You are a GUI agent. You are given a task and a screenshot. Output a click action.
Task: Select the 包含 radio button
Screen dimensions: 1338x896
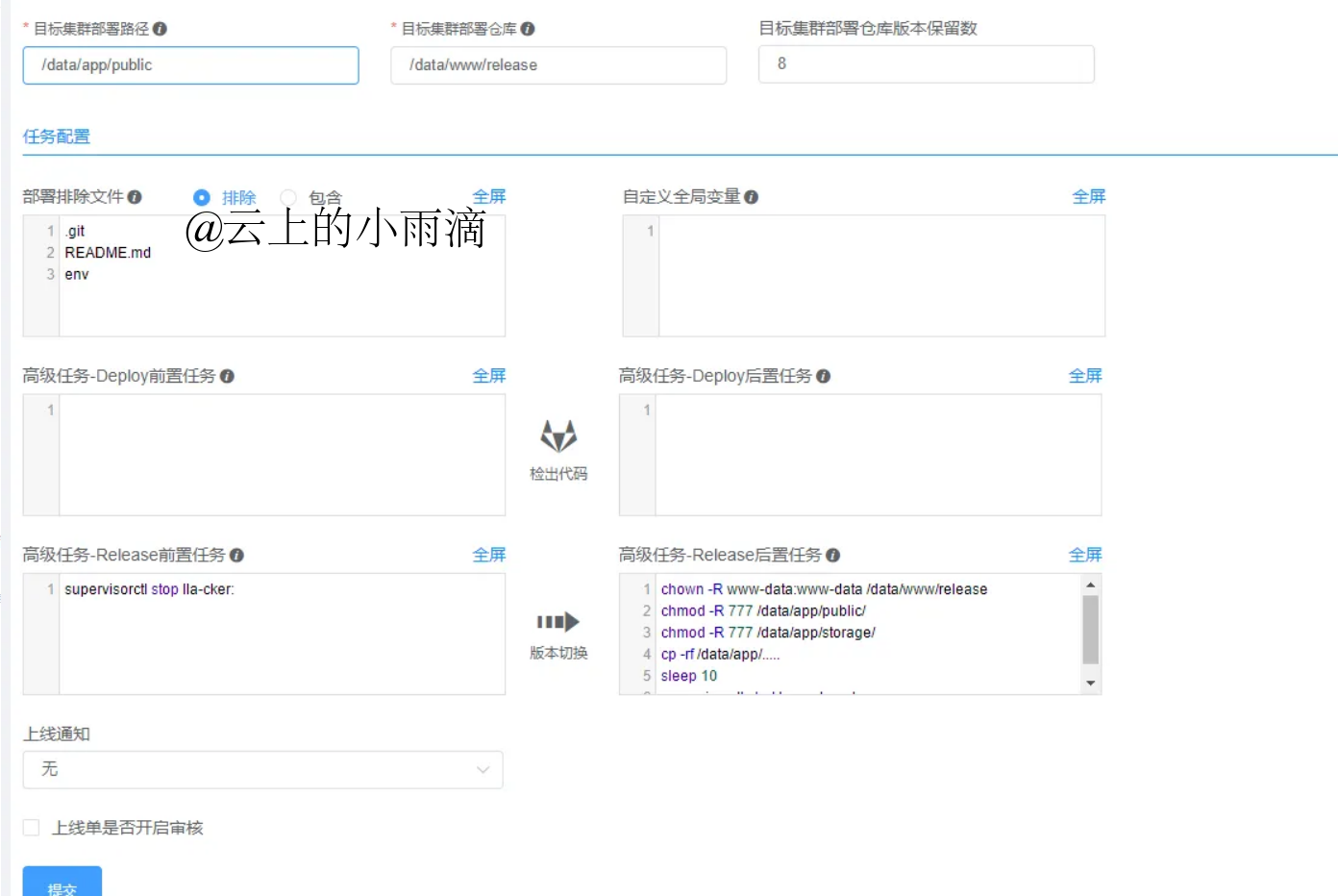[x=288, y=197]
